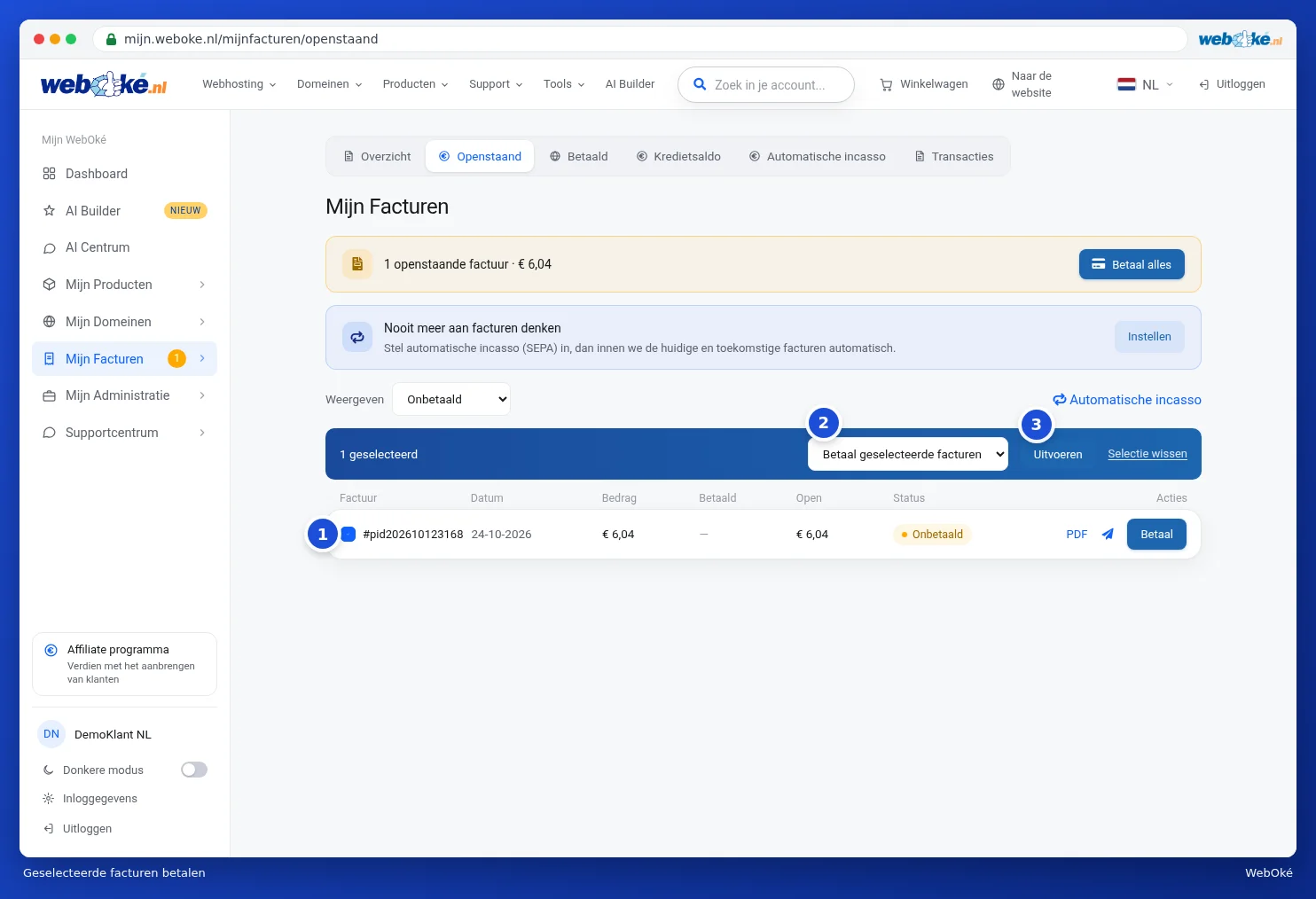The height and width of the screenshot is (899, 1316).
Task: Click the logout icon in top header
Action: tap(1204, 85)
